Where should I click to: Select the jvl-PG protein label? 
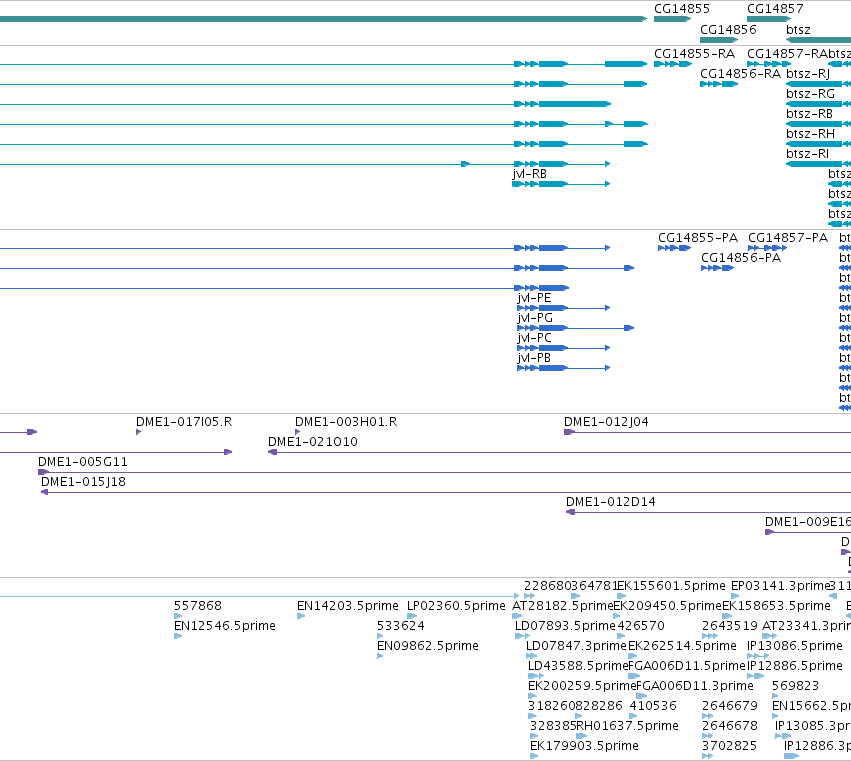click(x=535, y=318)
